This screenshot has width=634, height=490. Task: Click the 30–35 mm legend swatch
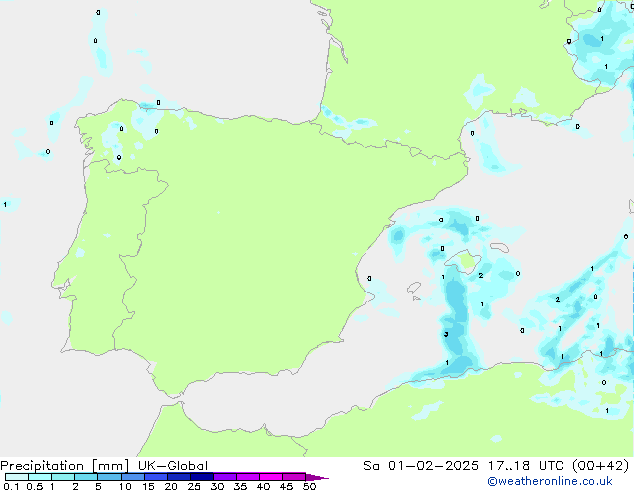tap(224, 477)
